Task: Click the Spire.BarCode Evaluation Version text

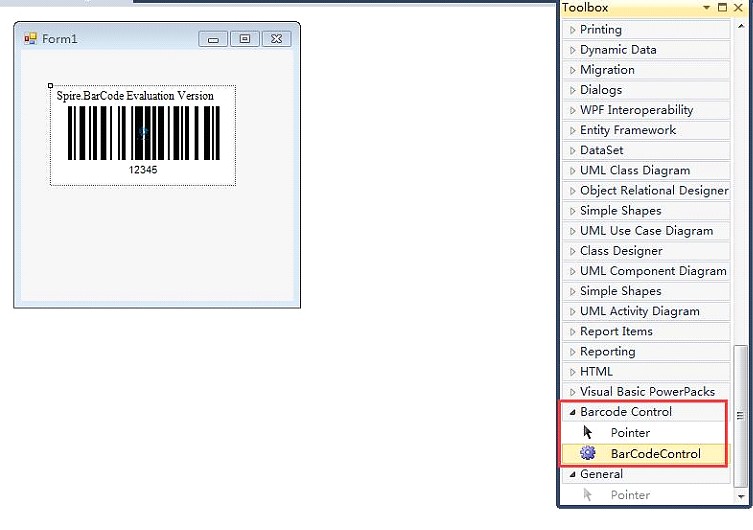Action: pos(135,96)
